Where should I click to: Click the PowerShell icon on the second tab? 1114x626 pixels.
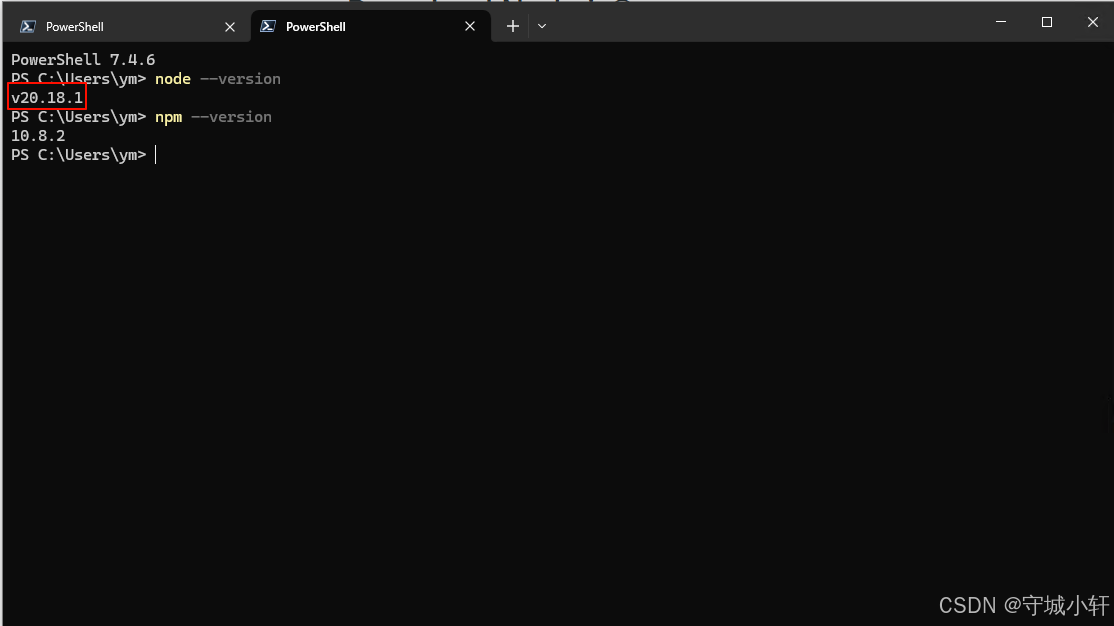[x=268, y=26]
